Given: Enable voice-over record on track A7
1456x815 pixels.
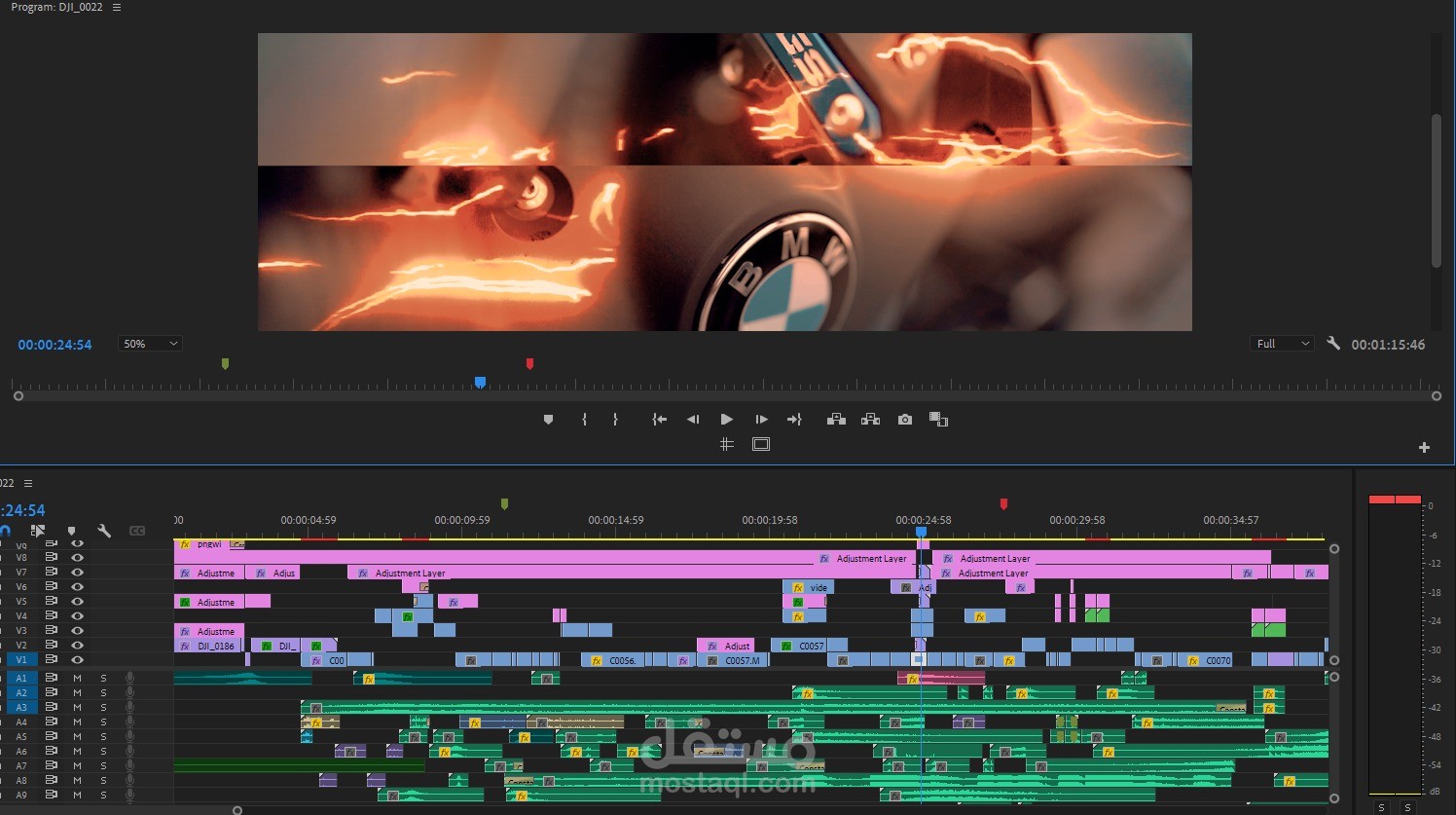Looking at the screenshot, I should (x=129, y=765).
